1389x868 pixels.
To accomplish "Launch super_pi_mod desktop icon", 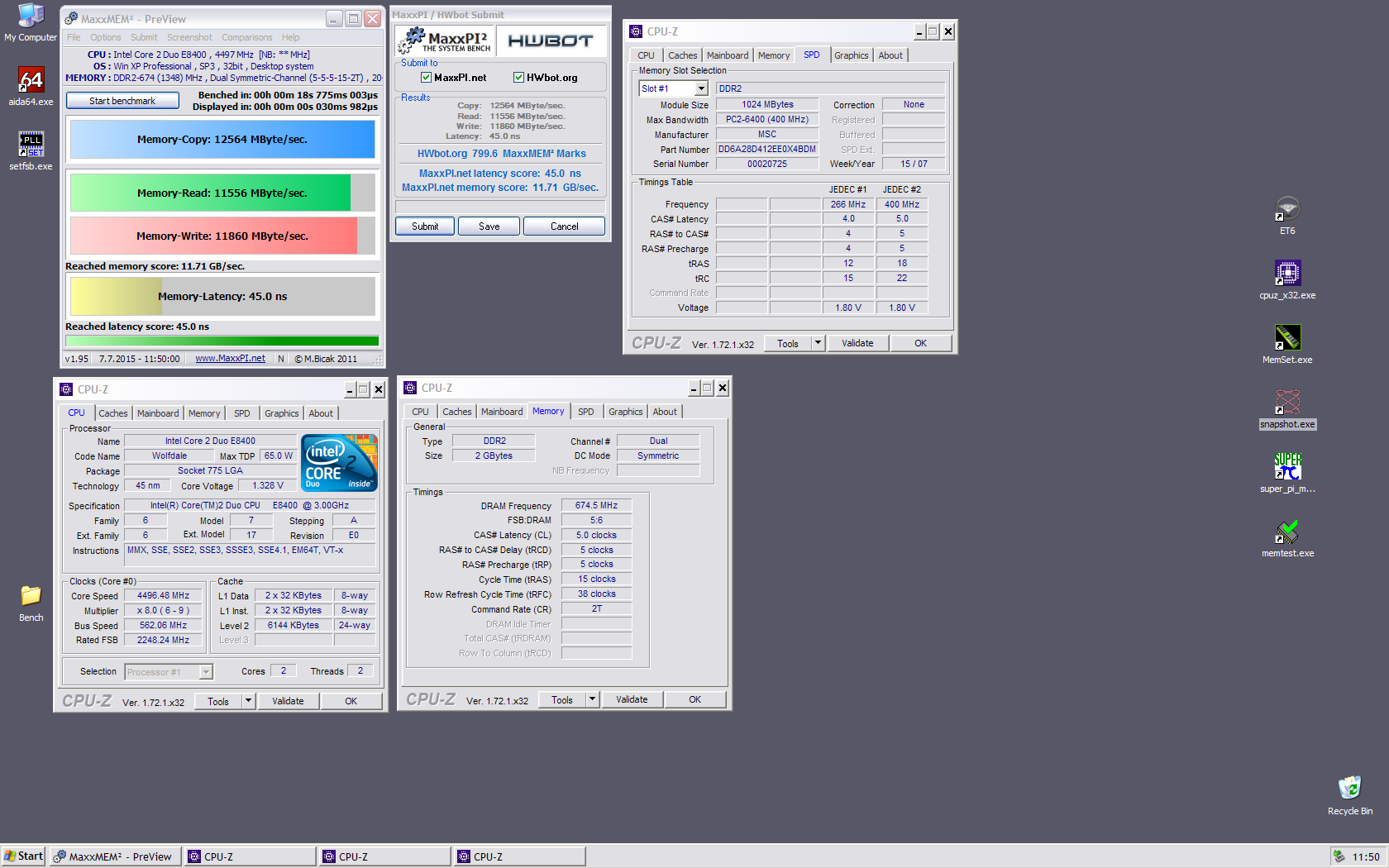I will pyautogui.click(x=1287, y=474).
